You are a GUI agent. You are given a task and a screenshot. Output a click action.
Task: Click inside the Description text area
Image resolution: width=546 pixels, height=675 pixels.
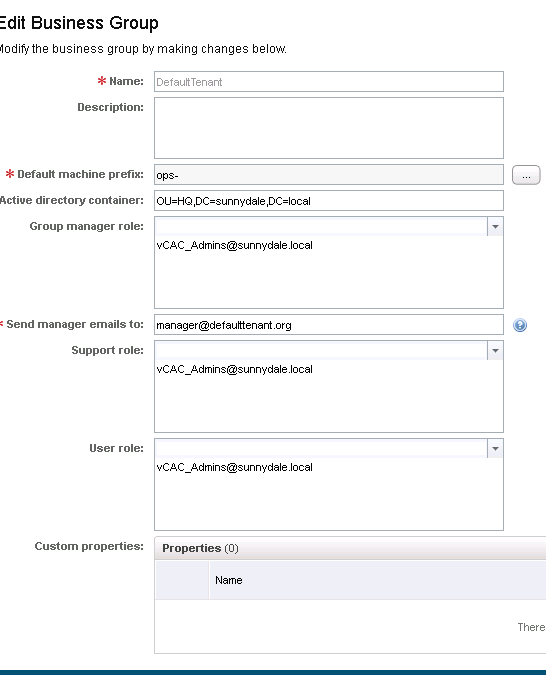[x=329, y=128]
